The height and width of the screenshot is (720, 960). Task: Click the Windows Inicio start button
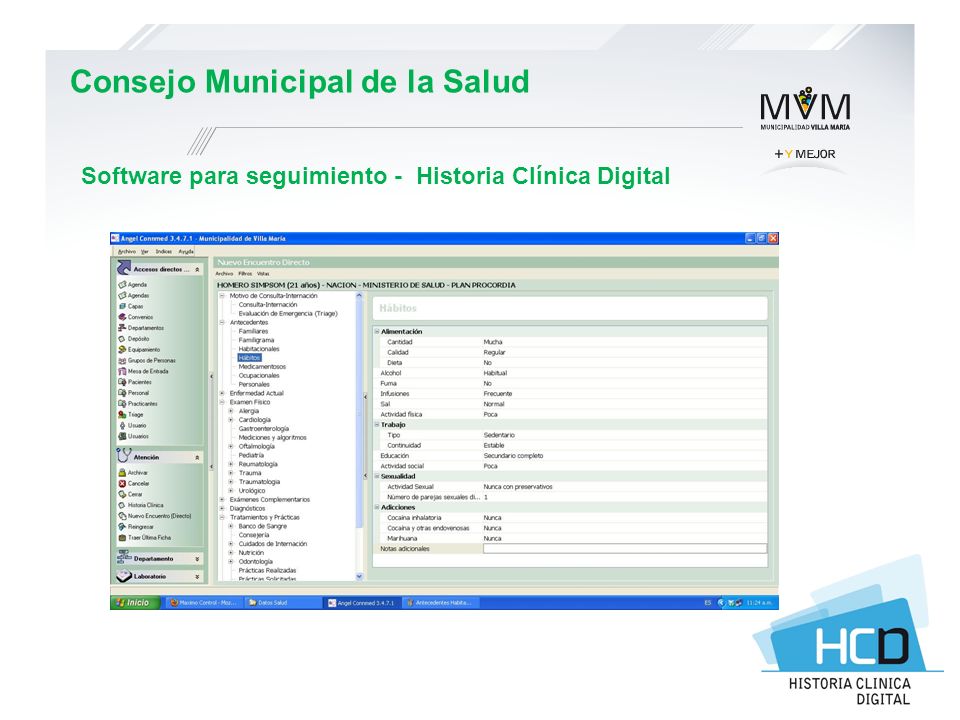[133, 602]
